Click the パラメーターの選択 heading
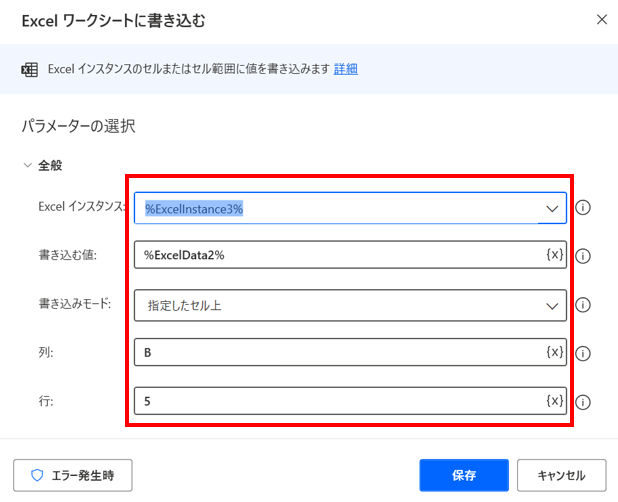 (x=78, y=126)
